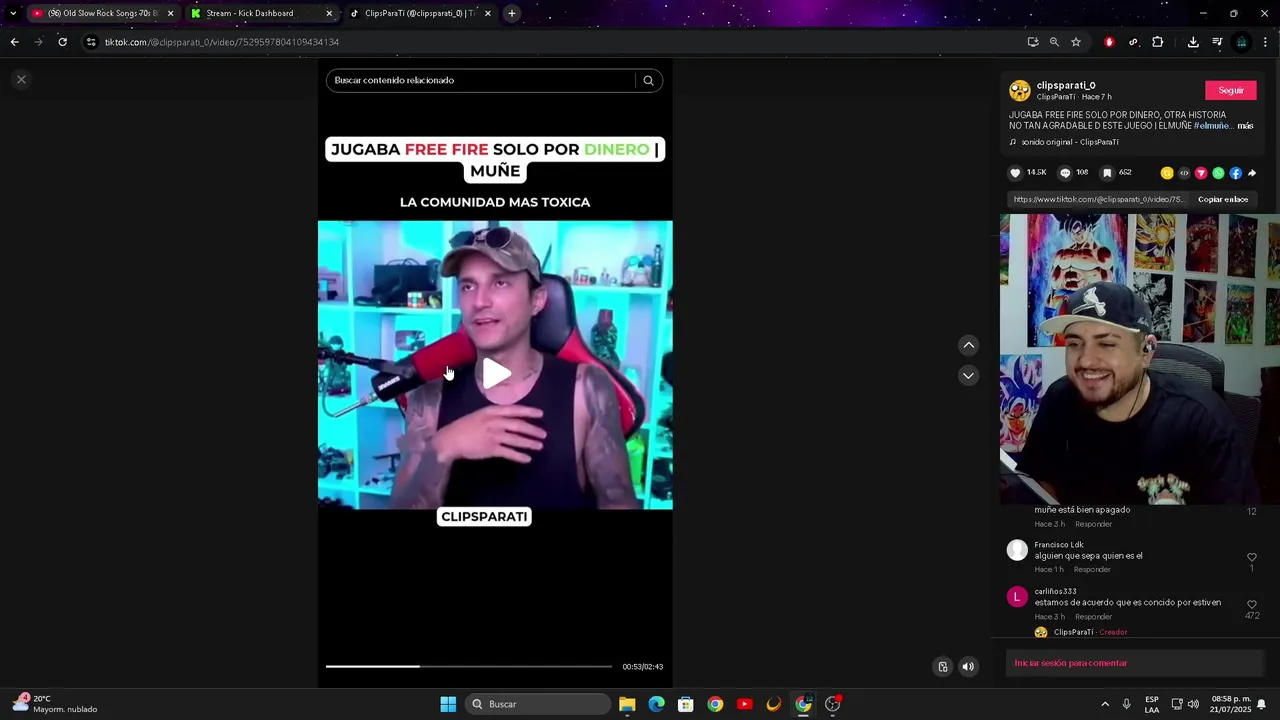Close the TikTok video viewer
Viewport: 1280px width, 720px height.
[21, 79]
